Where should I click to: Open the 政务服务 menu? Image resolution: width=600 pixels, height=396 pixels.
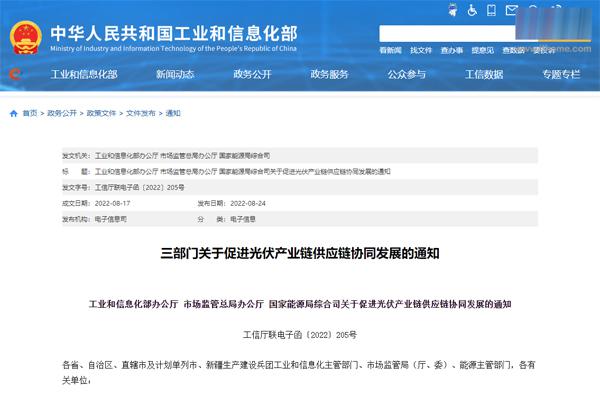click(x=329, y=74)
